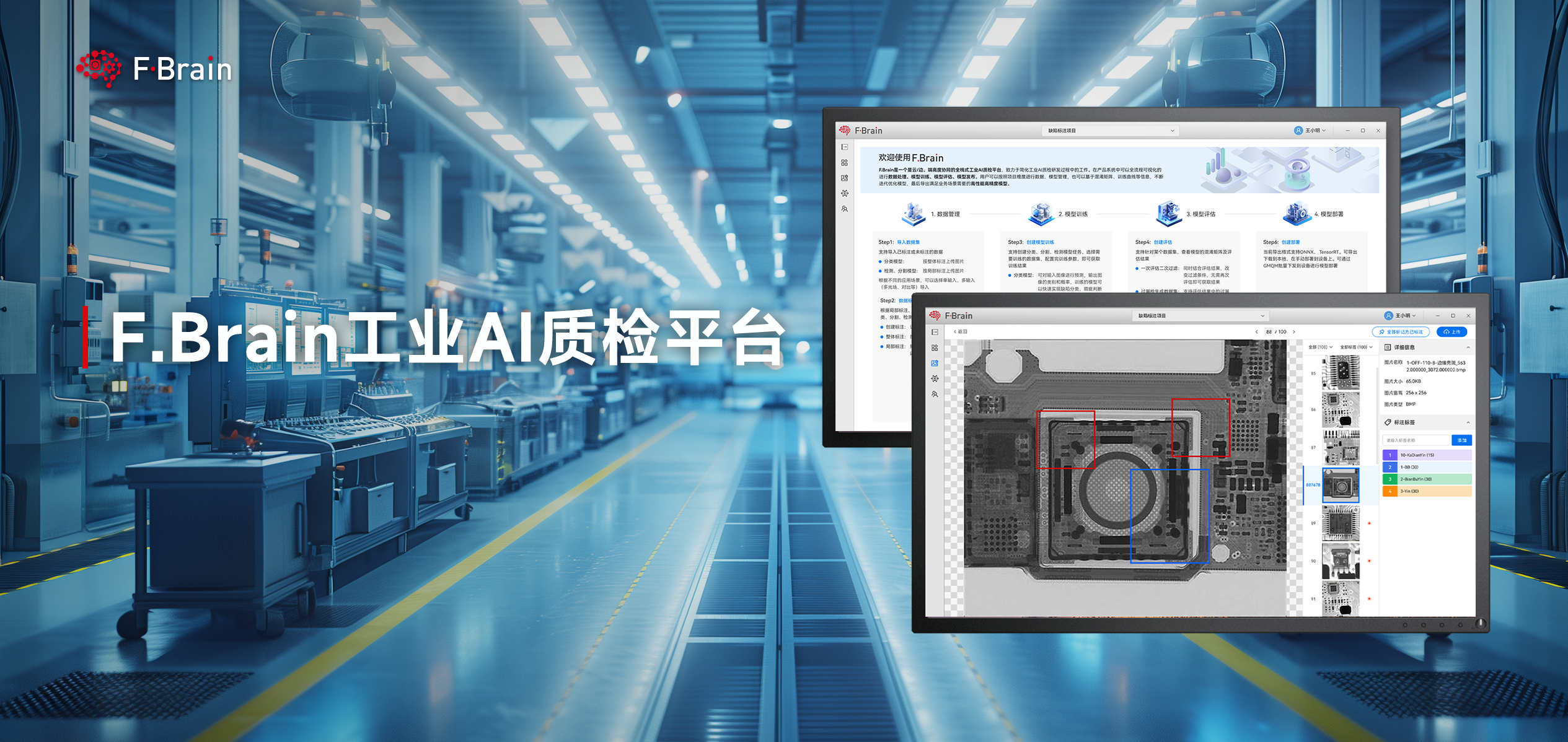
Task: Go to next image arrow beside 88 / 100
Action: (1294, 332)
